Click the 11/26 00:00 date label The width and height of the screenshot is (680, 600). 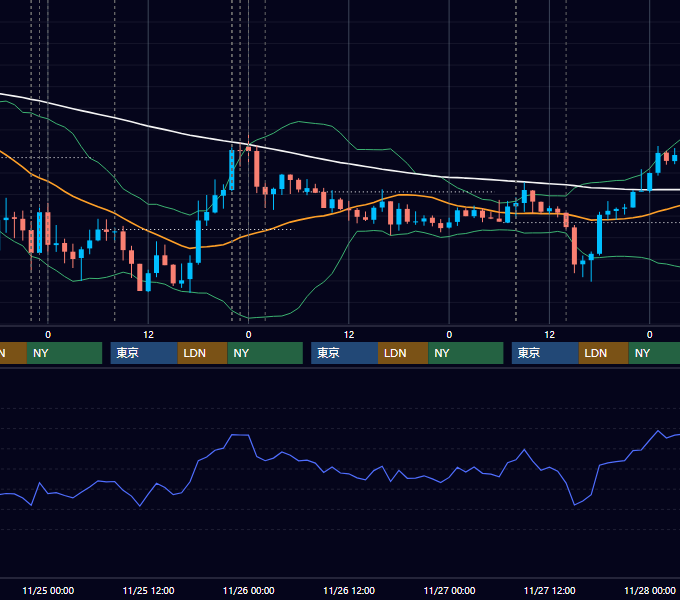coord(248,590)
